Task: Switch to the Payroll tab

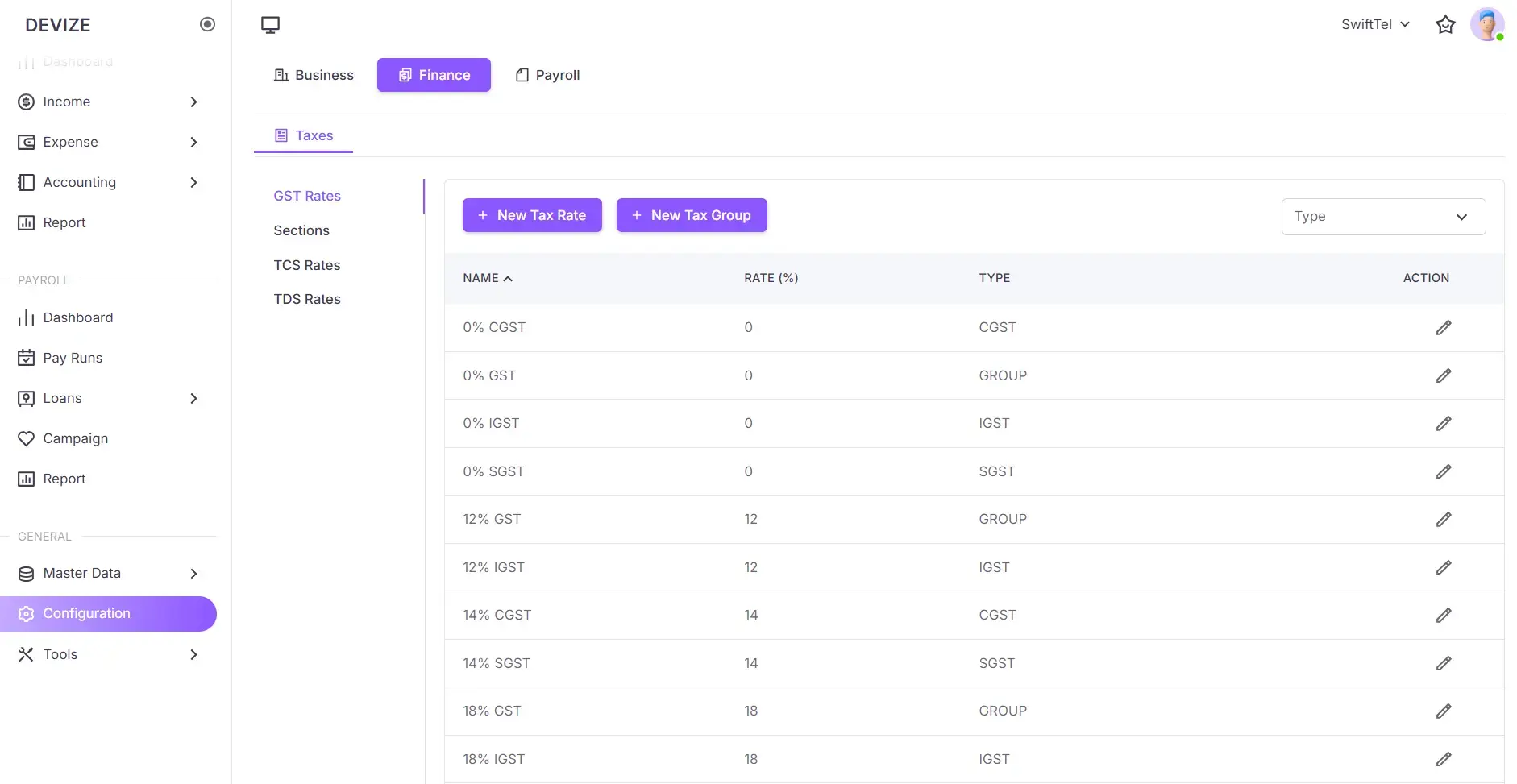Action: pyautogui.click(x=547, y=74)
